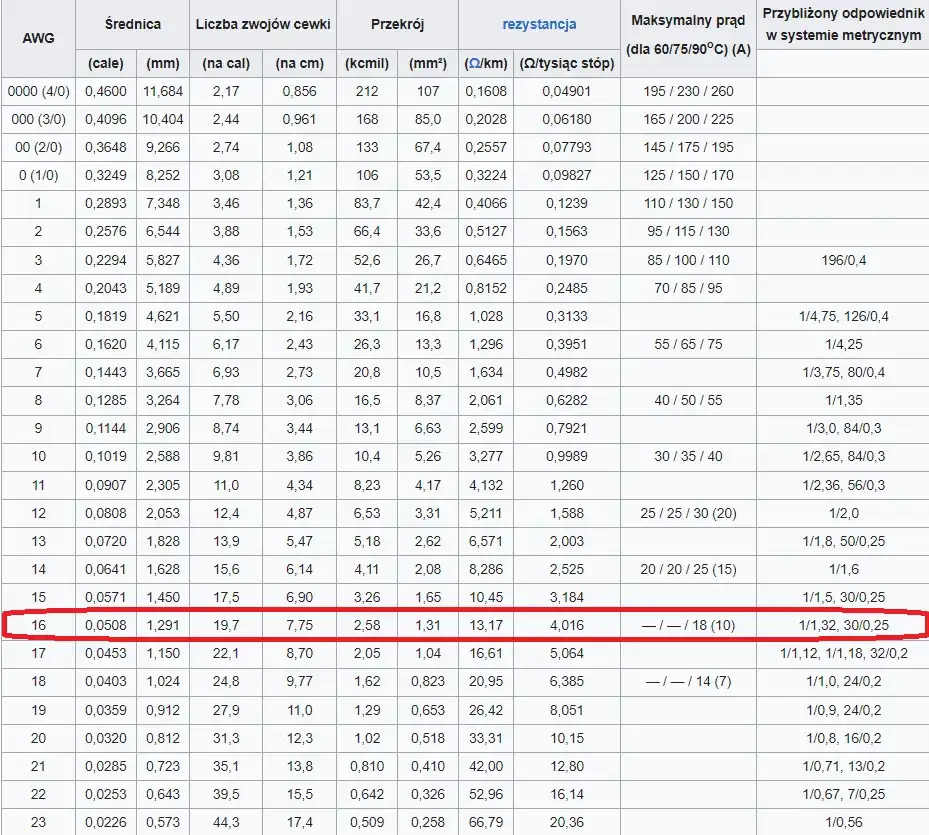Click the AWG 12 cell
Screen dimensions: 929x835
(x=39, y=513)
